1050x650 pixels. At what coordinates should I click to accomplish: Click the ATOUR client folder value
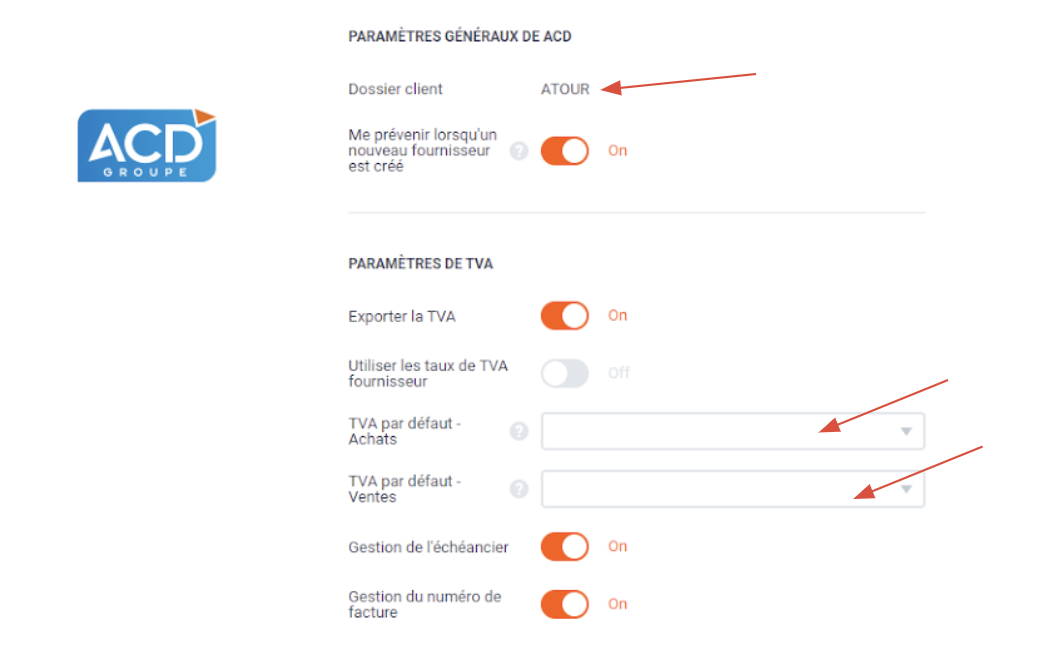tap(565, 89)
